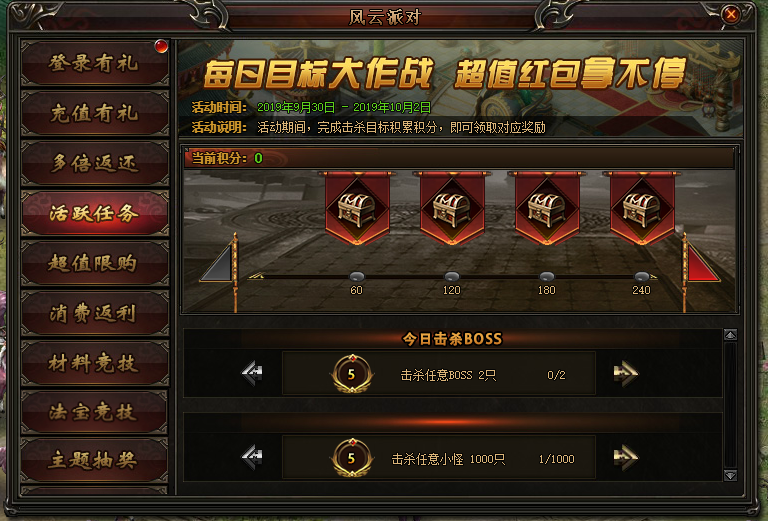
Task: Open the 60-point treasure chest reward
Action: click(x=357, y=209)
